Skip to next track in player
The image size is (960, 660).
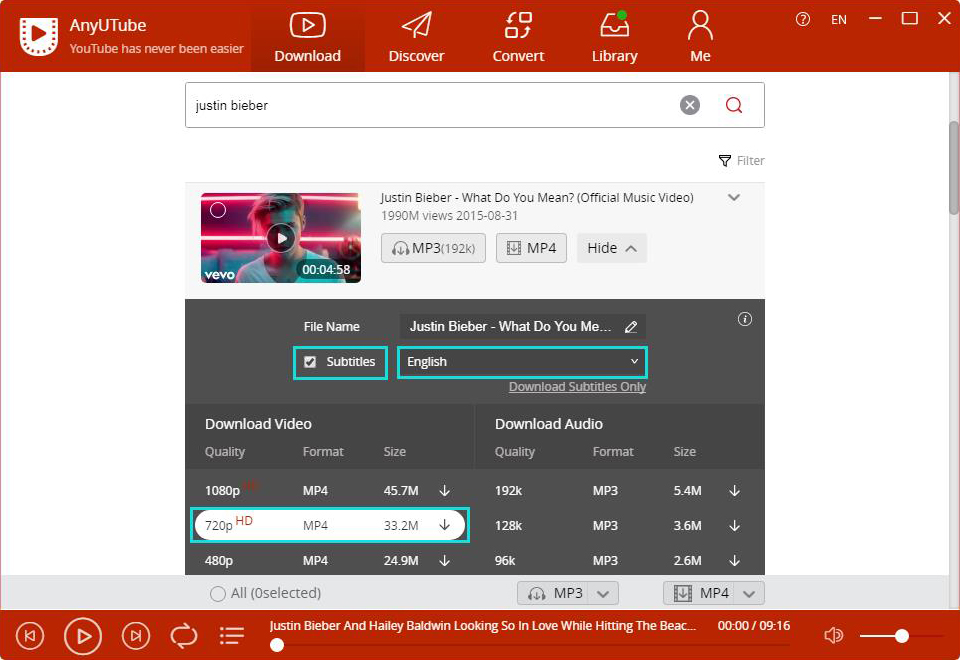click(x=136, y=636)
